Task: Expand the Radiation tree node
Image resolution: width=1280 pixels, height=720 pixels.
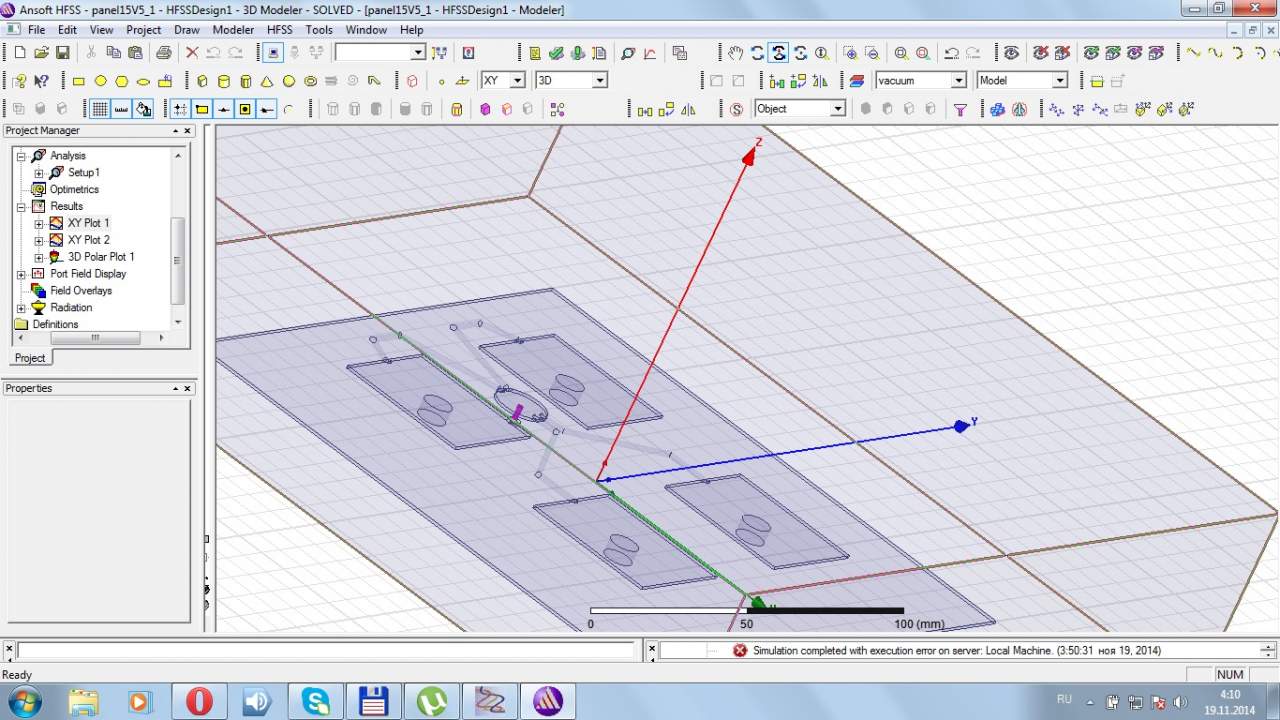Action: tap(21, 308)
